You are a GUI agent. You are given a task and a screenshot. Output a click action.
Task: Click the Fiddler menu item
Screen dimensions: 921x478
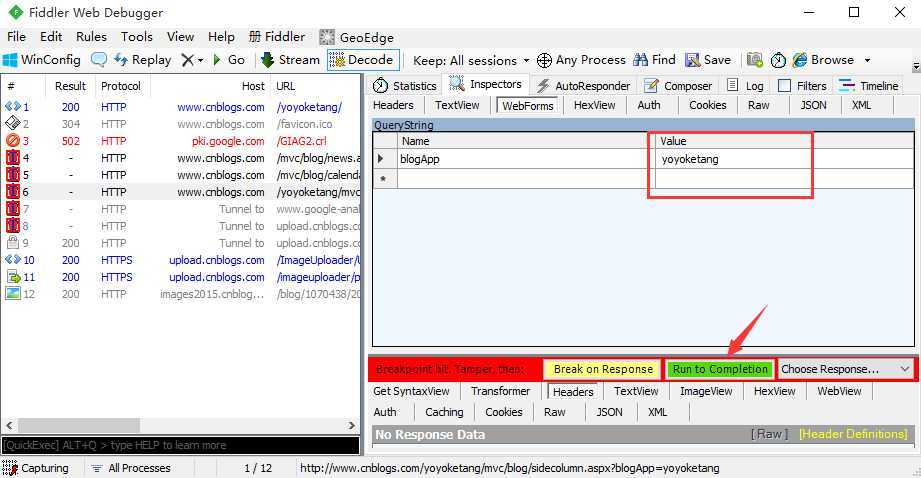coord(277,36)
